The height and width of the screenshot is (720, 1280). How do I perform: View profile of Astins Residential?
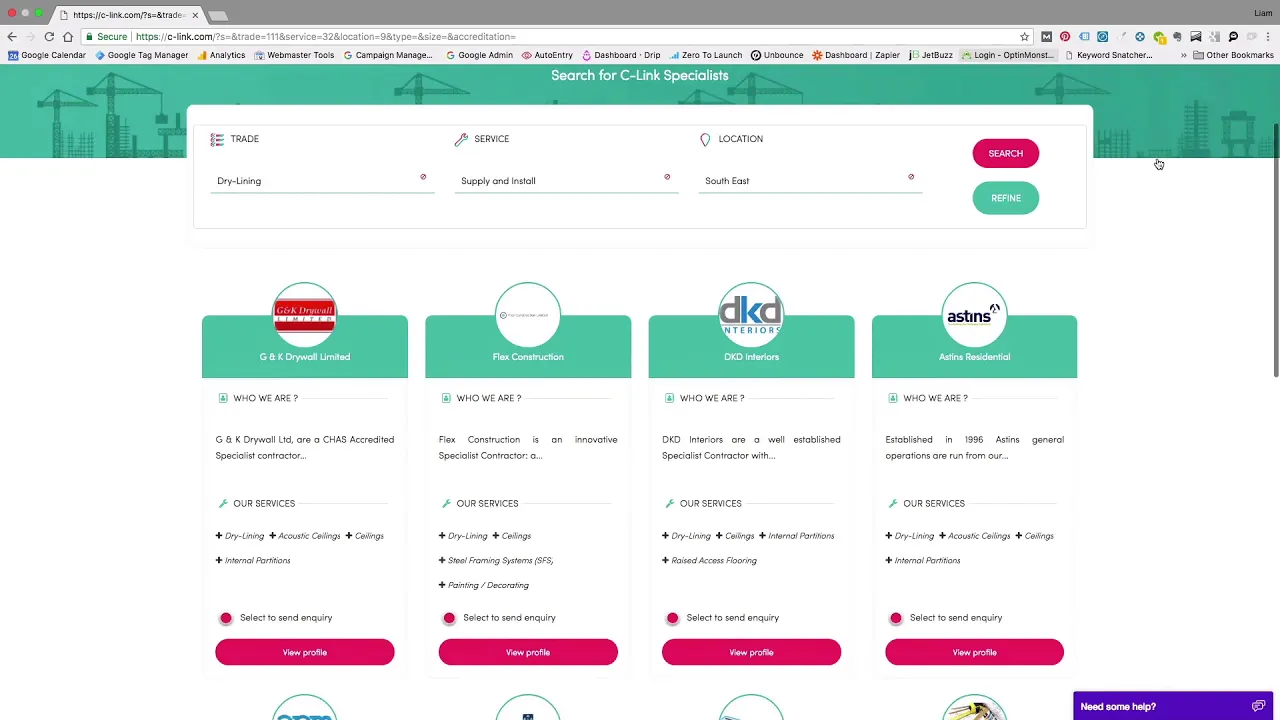(974, 652)
